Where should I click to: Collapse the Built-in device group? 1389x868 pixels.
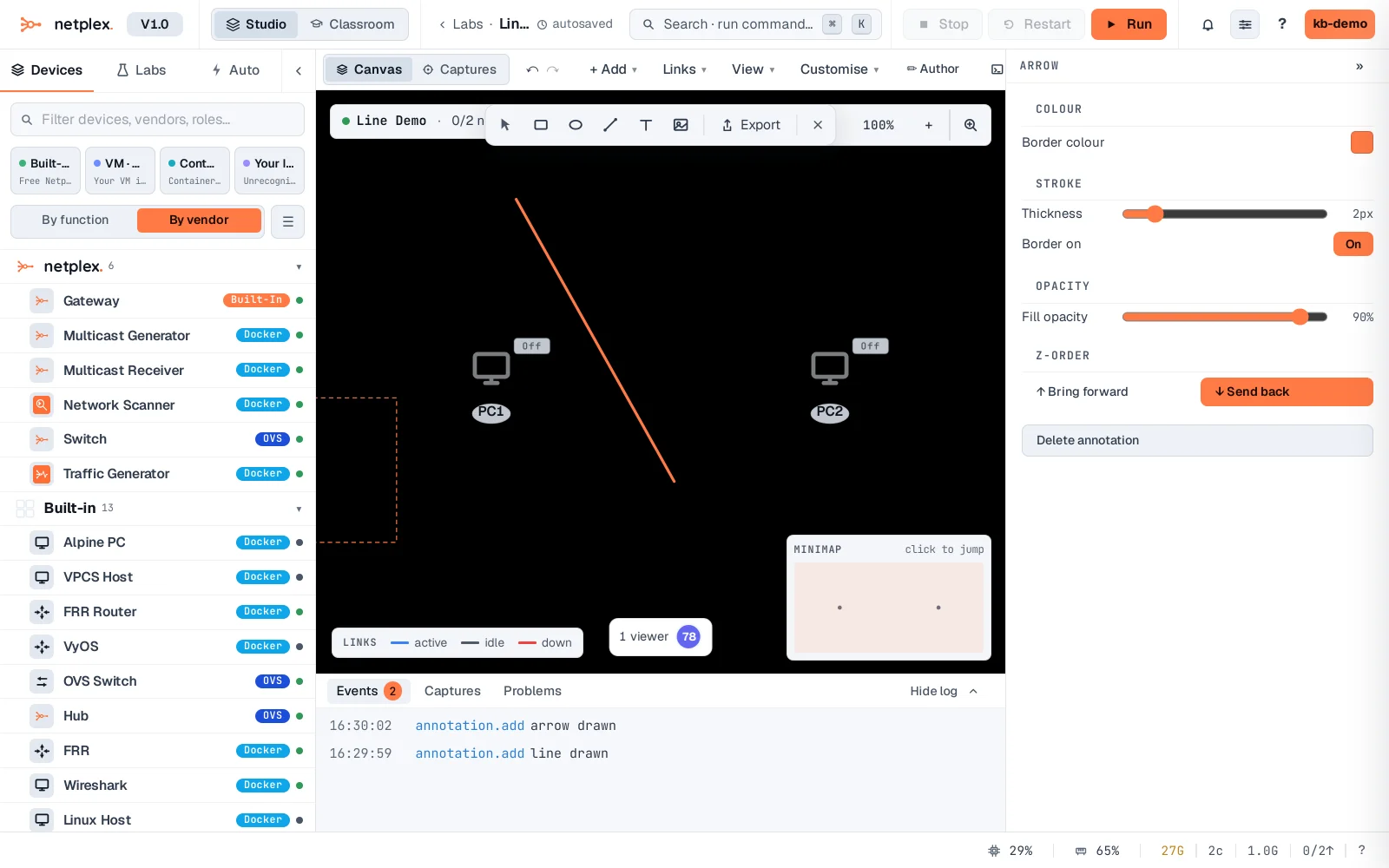(299, 509)
